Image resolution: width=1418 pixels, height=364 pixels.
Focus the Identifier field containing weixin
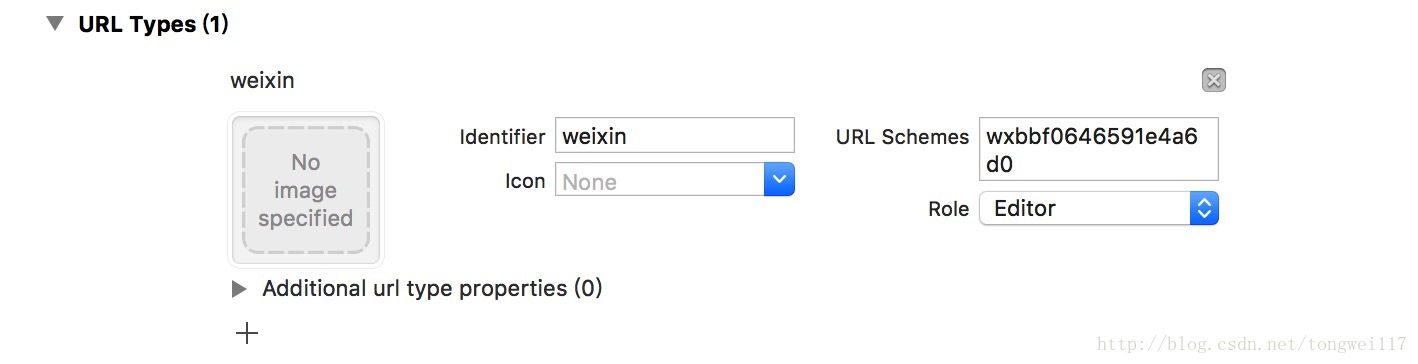675,135
